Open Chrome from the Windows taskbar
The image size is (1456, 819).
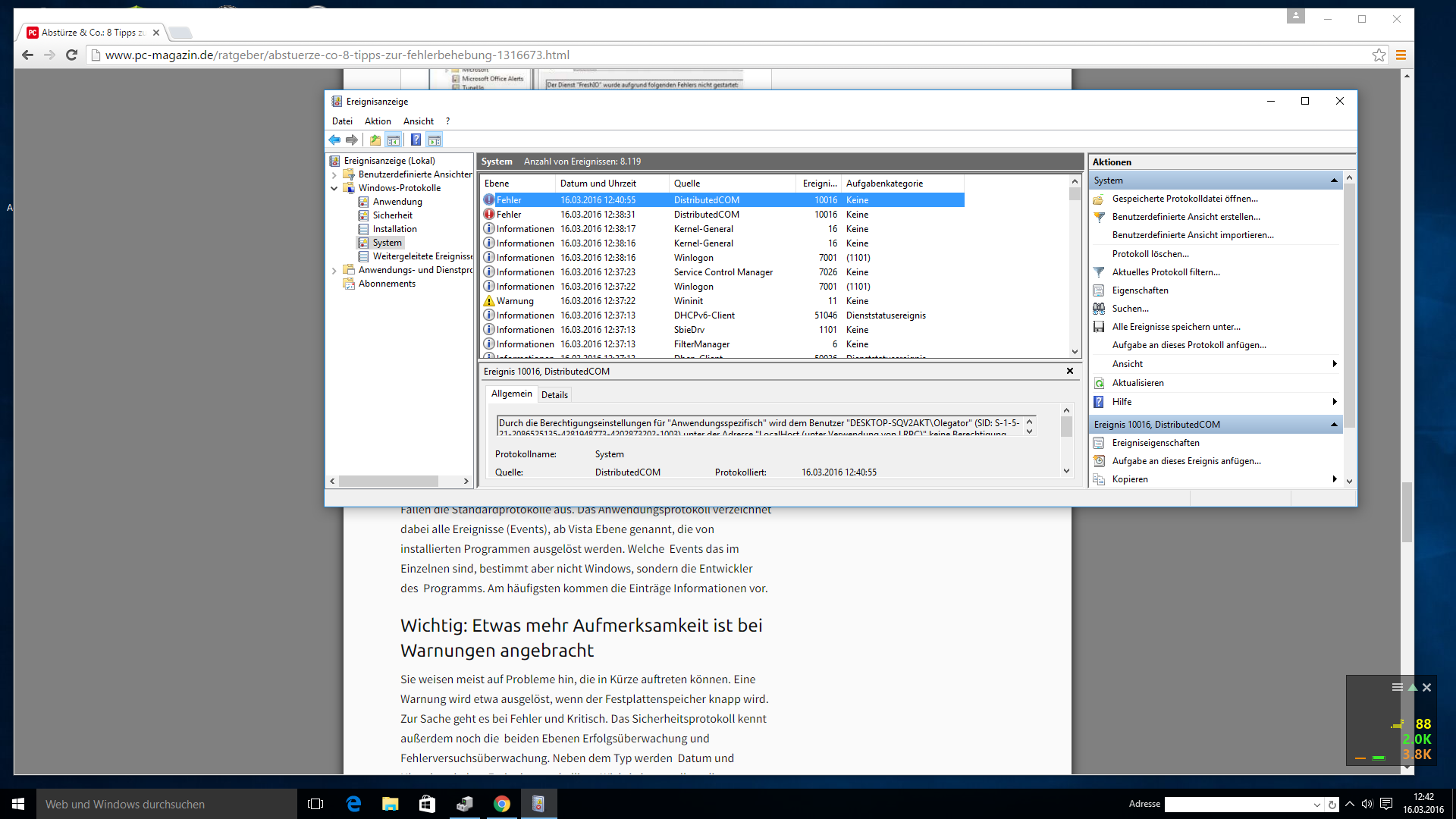point(501,804)
